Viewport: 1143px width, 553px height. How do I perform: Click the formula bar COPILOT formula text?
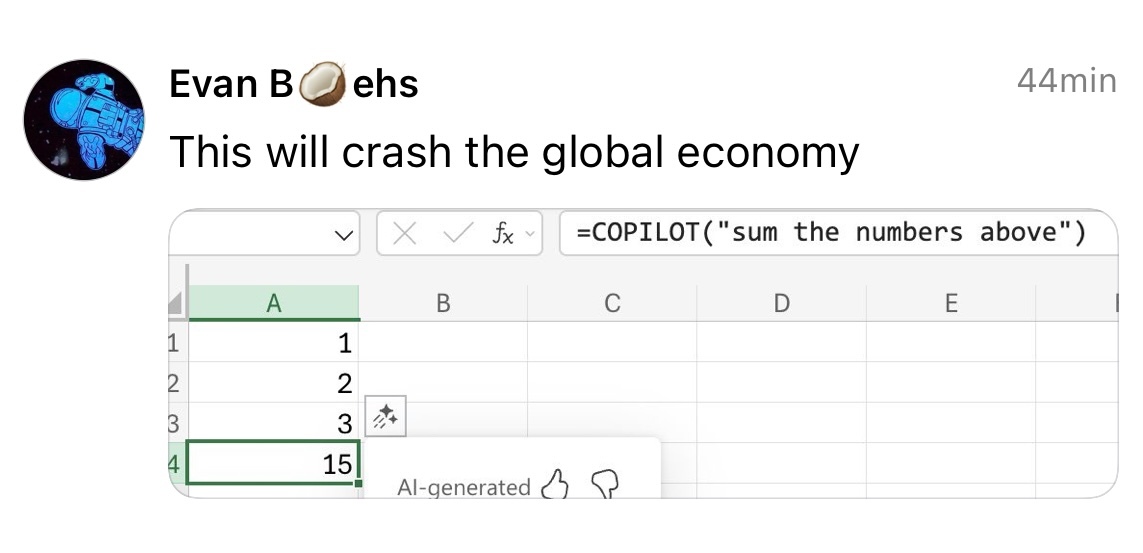point(830,233)
